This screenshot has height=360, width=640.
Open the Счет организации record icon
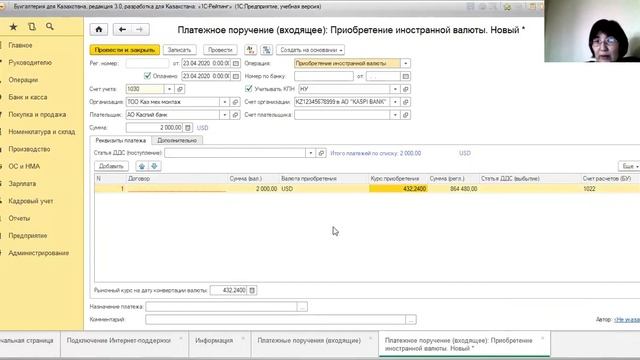pos(405,102)
